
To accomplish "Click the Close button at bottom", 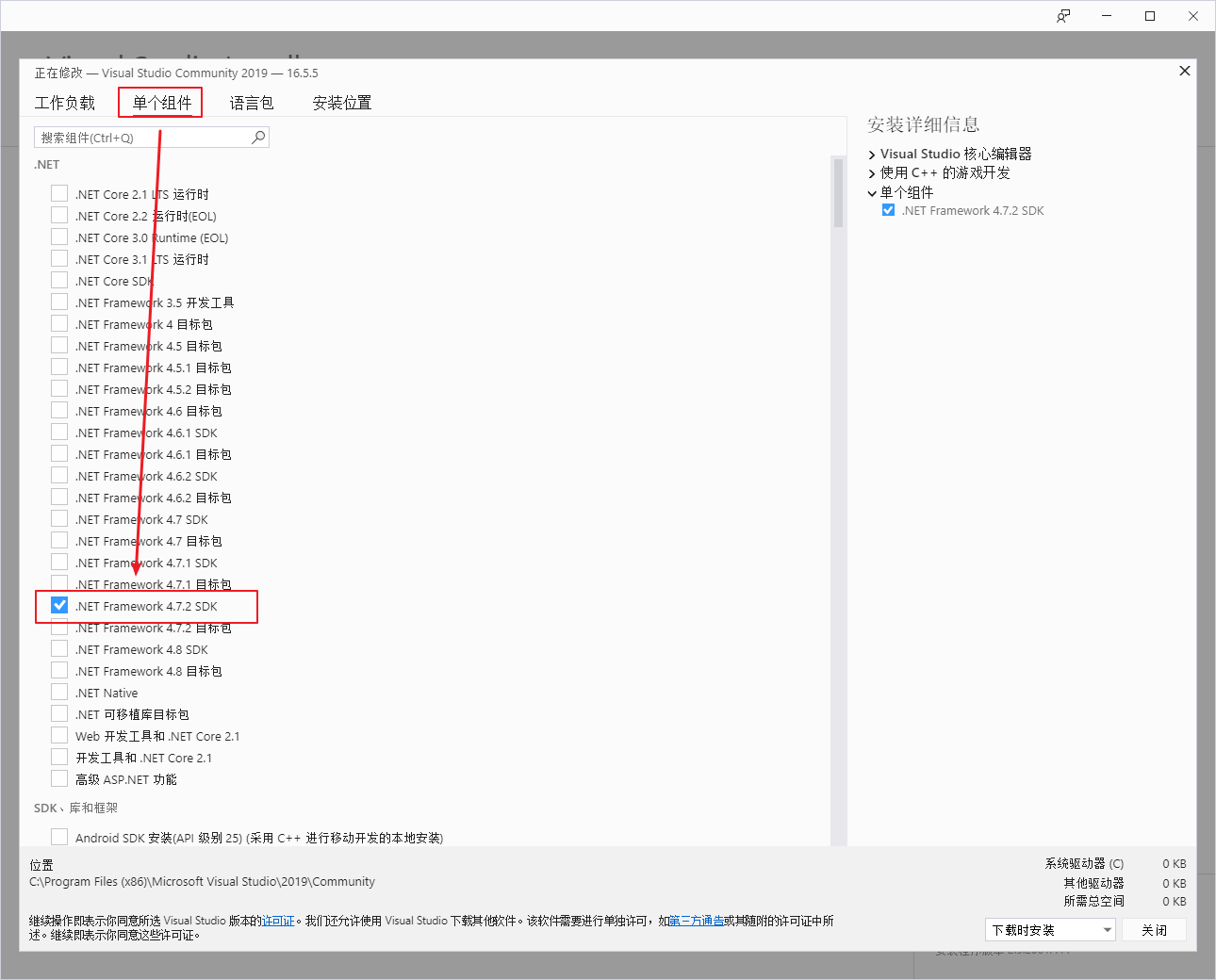I will coord(1154,930).
